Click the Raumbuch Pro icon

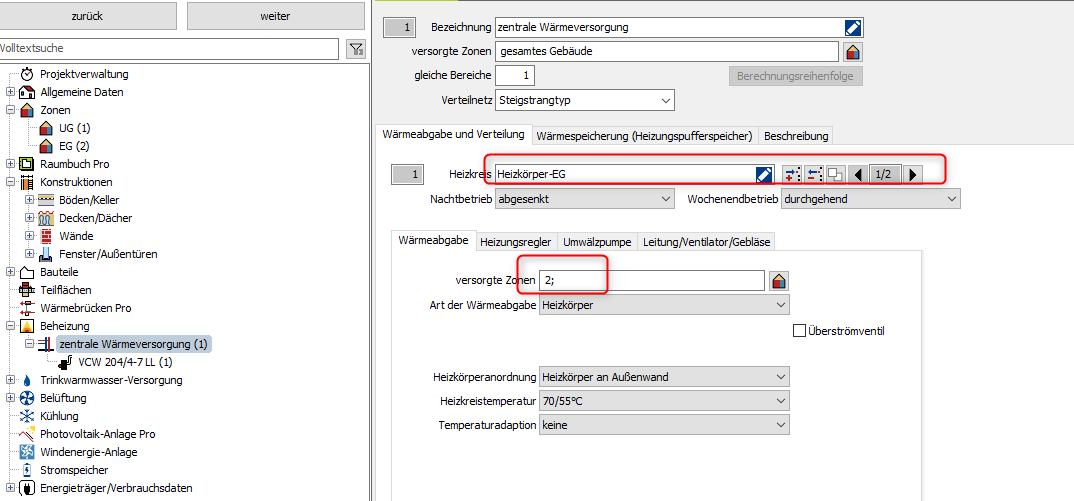coord(27,164)
